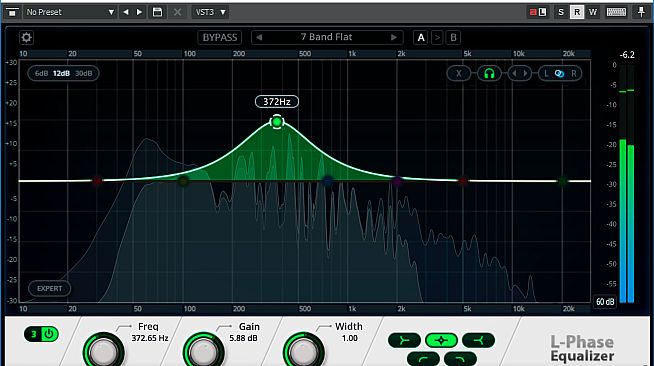Toggle the W write automation button
The image size is (654, 366).
tap(593, 12)
